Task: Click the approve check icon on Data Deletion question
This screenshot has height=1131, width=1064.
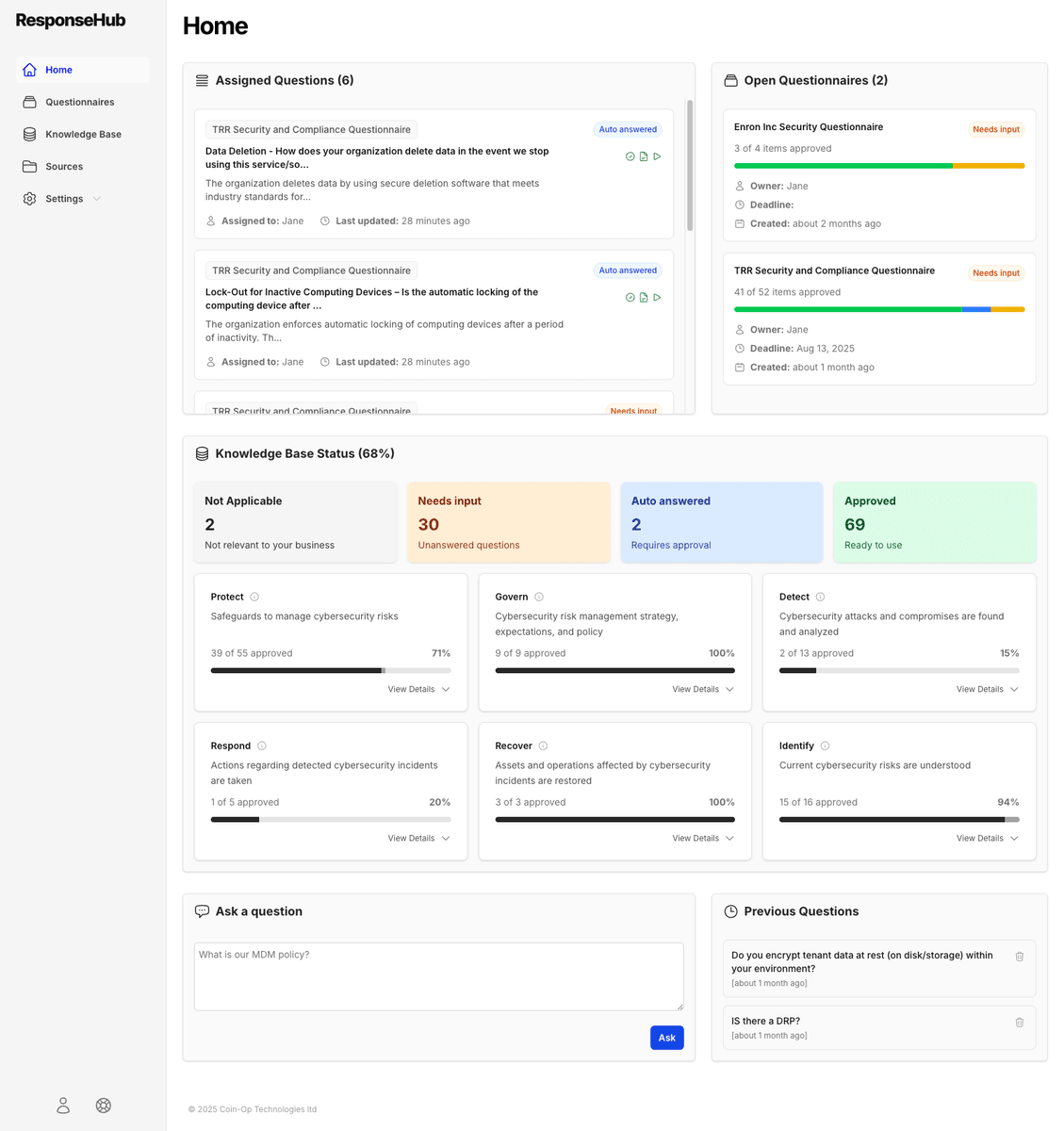Action: click(x=630, y=156)
